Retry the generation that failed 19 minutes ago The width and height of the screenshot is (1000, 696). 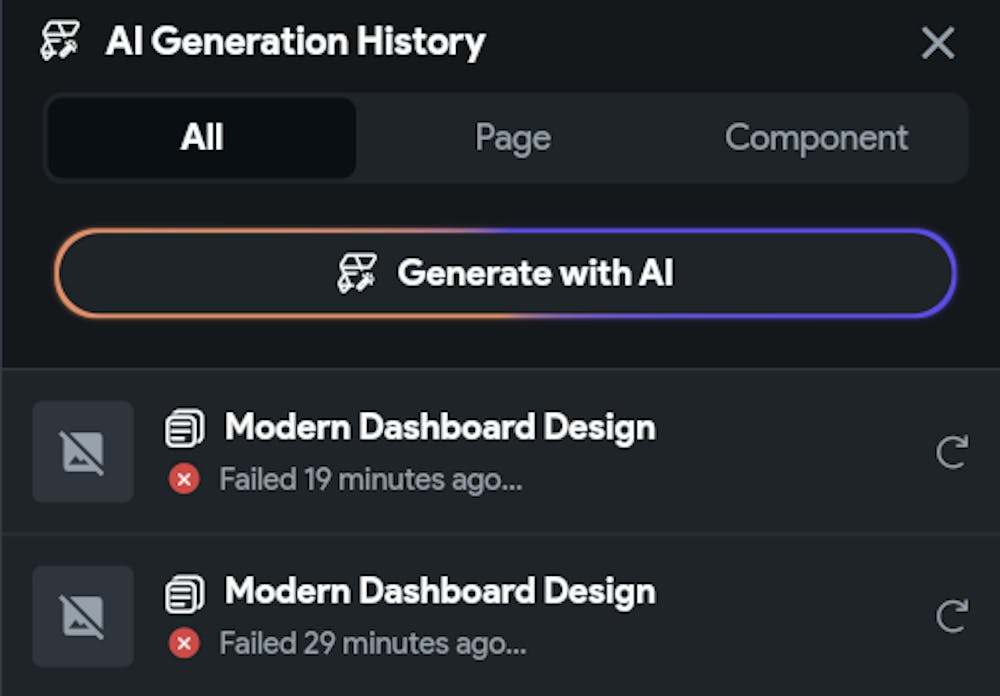coord(952,452)
